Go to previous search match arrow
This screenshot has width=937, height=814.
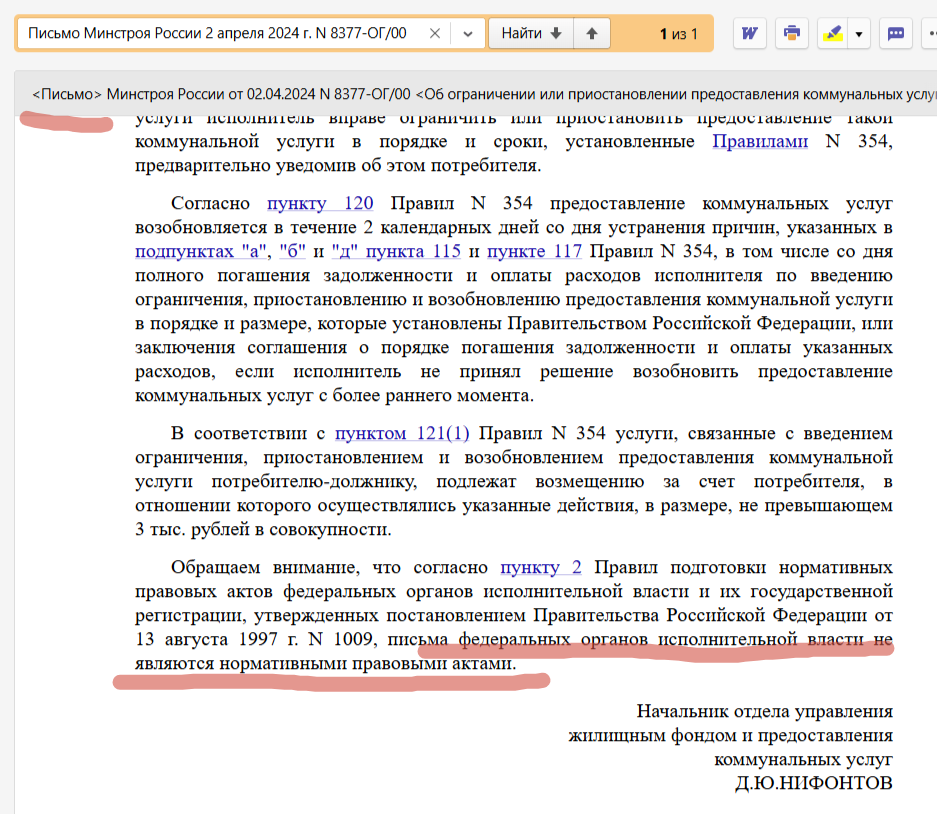(x=592, y=33)
